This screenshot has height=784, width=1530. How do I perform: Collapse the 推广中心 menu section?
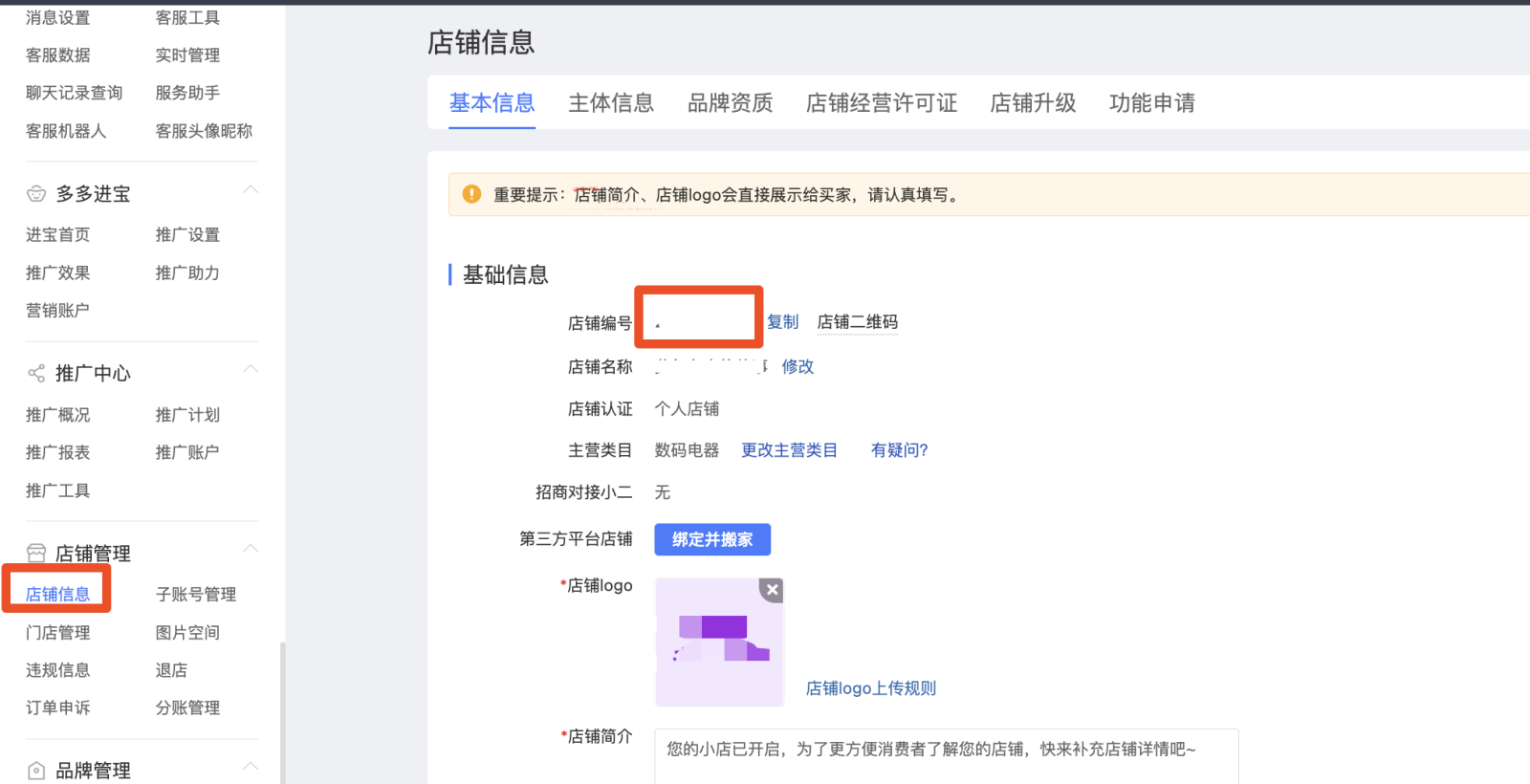pyautogui.click(x=251, y=369)
